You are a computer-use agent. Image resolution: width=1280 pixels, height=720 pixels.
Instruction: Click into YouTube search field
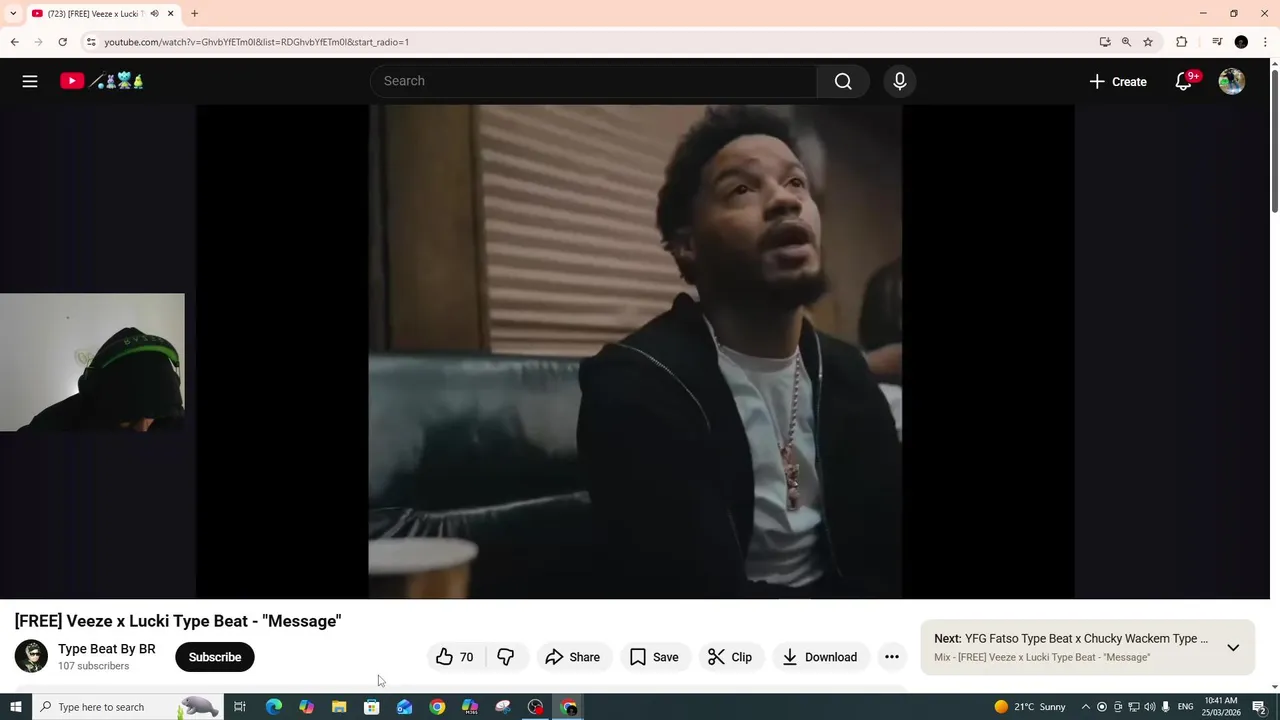[x=594, y=81]
